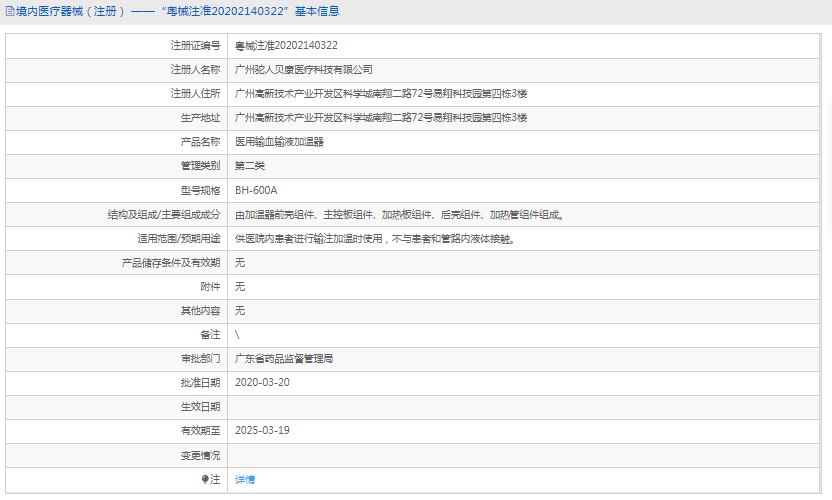Click the 产品名称 label
This screenshot has width=832, height=500.
point(200,142)
